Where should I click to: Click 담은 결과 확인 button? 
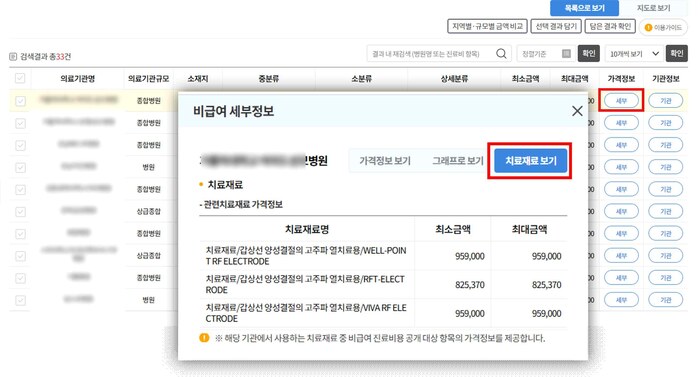[x=610, y=26]
